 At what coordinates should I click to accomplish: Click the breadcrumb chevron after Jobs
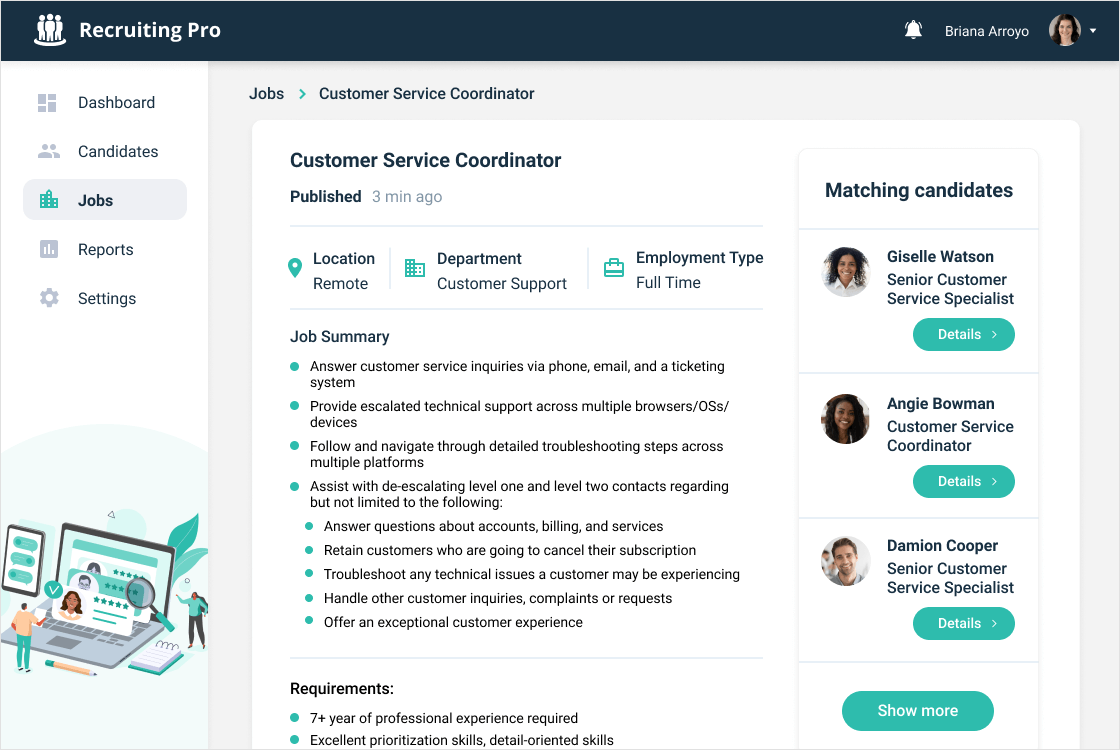302,94
